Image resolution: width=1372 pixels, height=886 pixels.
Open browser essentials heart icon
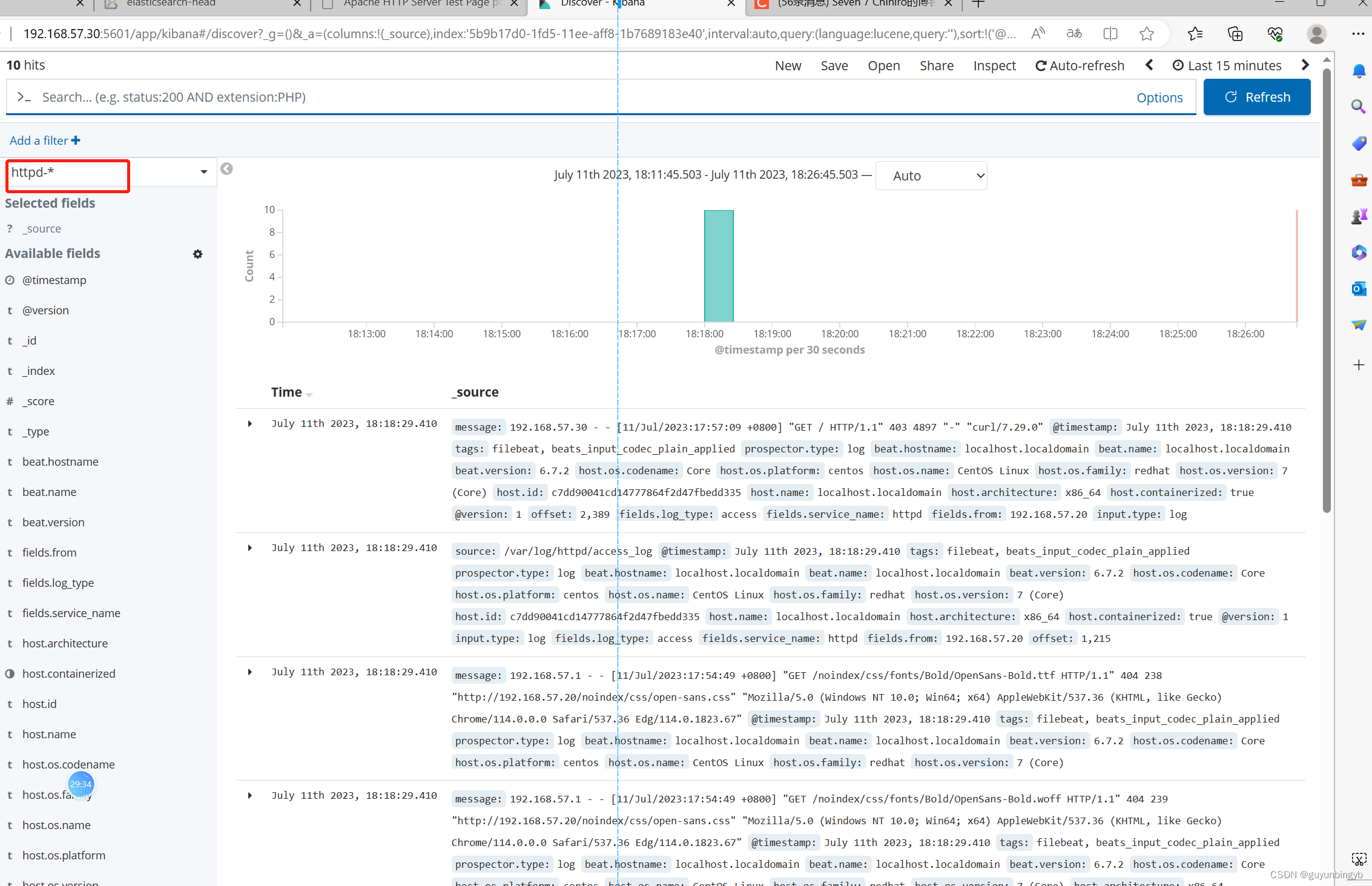pyautogui.click(x=1275, y=34)
